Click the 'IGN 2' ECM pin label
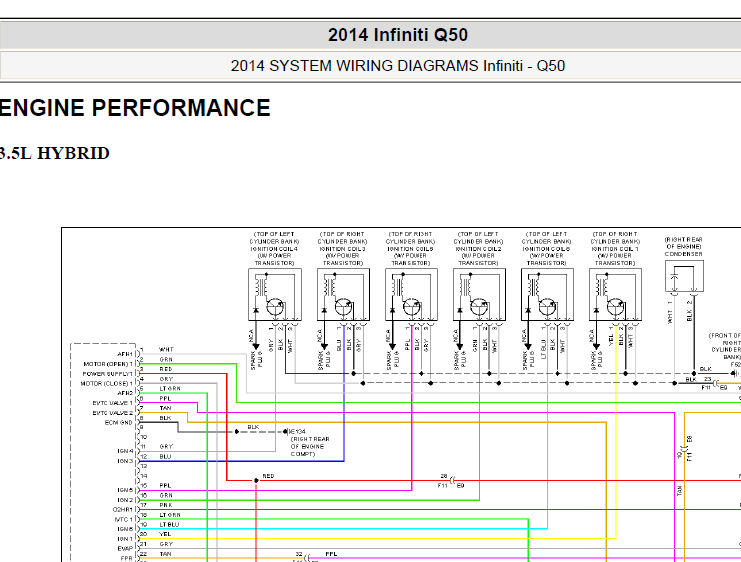This screenshot has width=741, height=562. click(125, 500)
